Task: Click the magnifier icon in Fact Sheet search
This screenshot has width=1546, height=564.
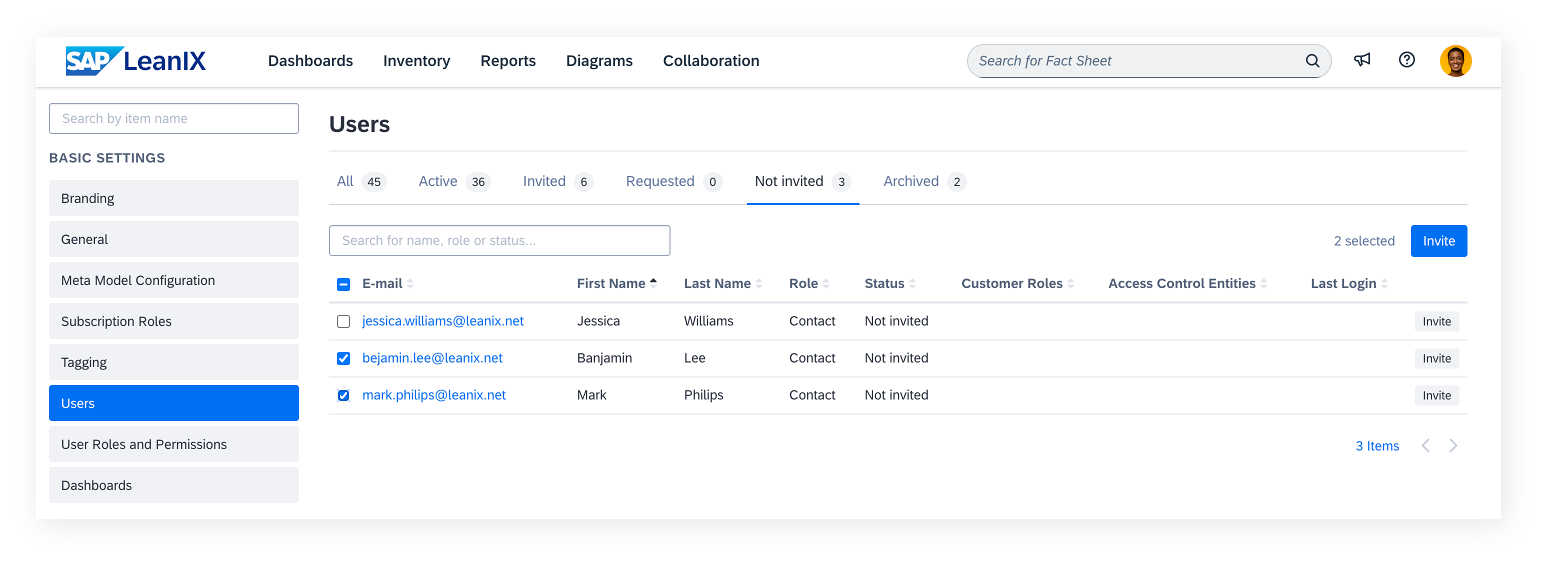Action: (1313, 61)
